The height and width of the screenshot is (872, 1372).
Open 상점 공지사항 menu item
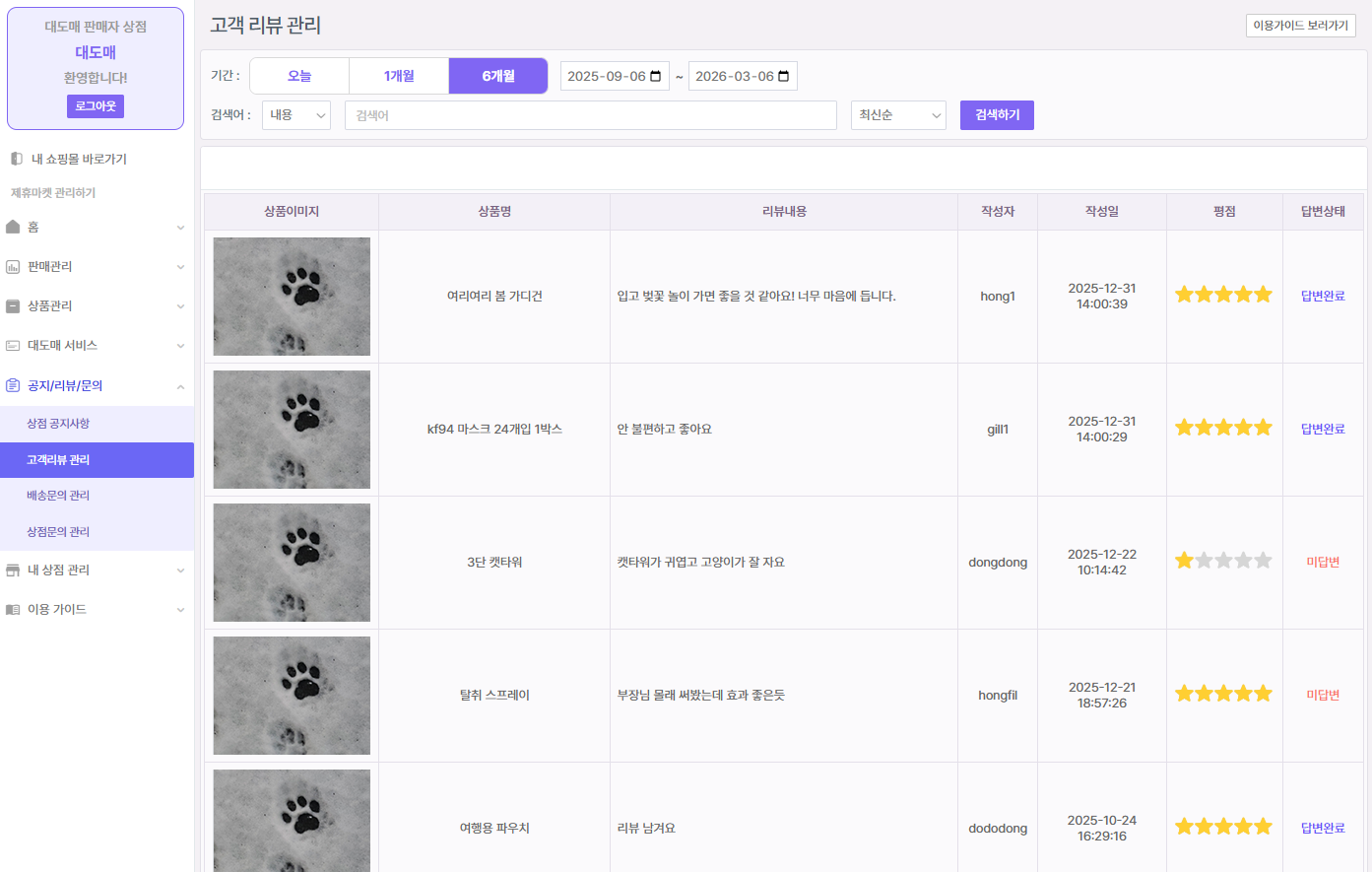pos(58,424)
